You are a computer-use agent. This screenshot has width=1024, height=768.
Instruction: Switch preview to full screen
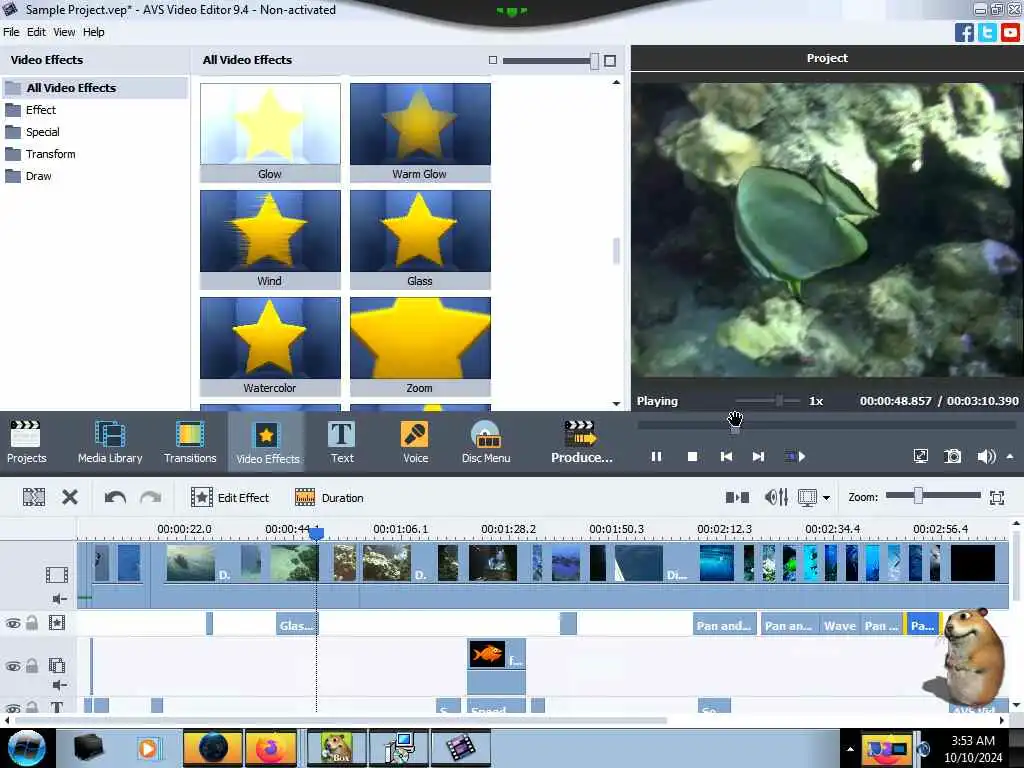click(x=920, y=456)
